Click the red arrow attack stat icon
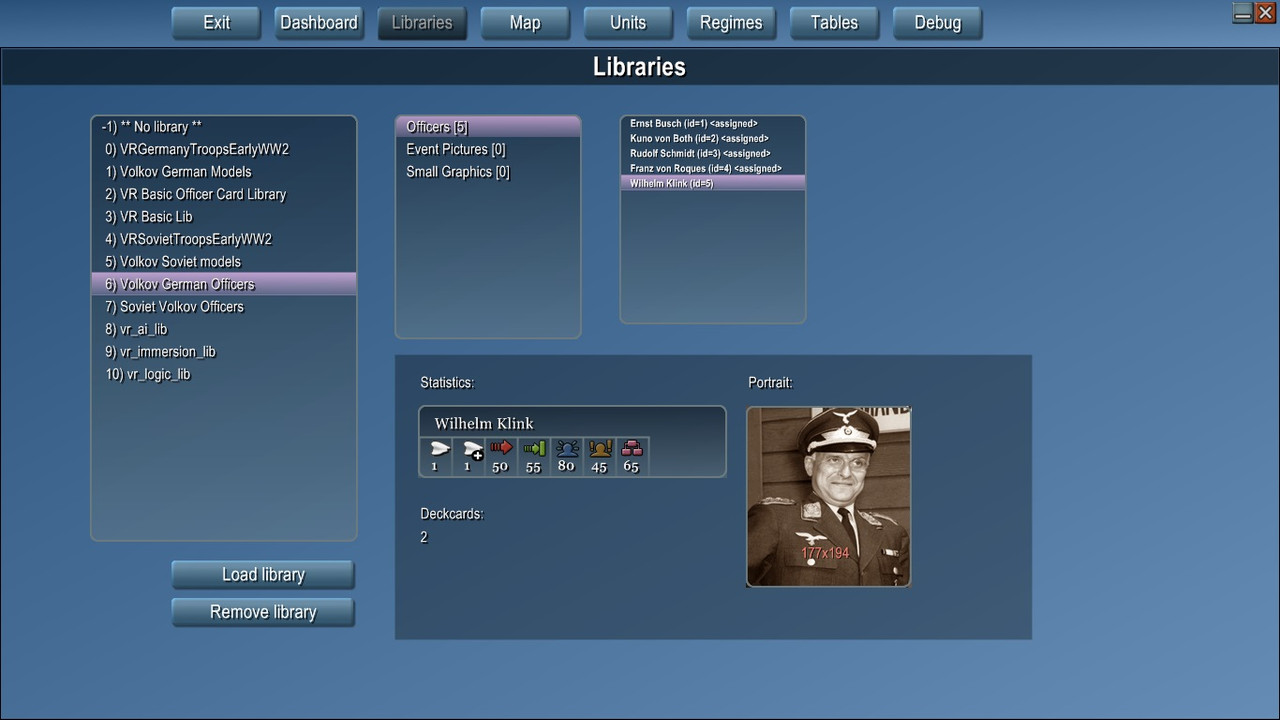 pyautogui.click(x=501, y=448)
